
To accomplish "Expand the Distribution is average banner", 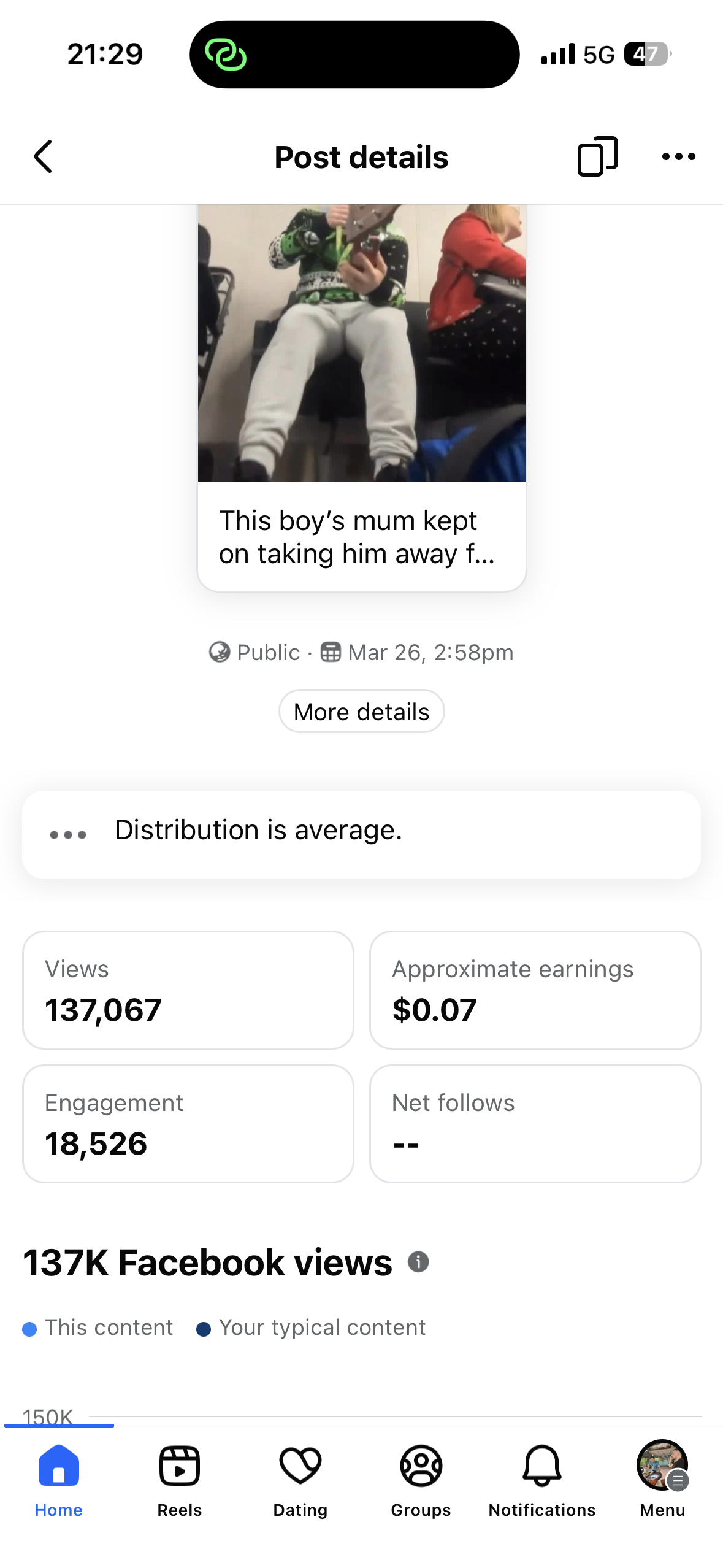I will pyautogui.click(x=362, y=834).
